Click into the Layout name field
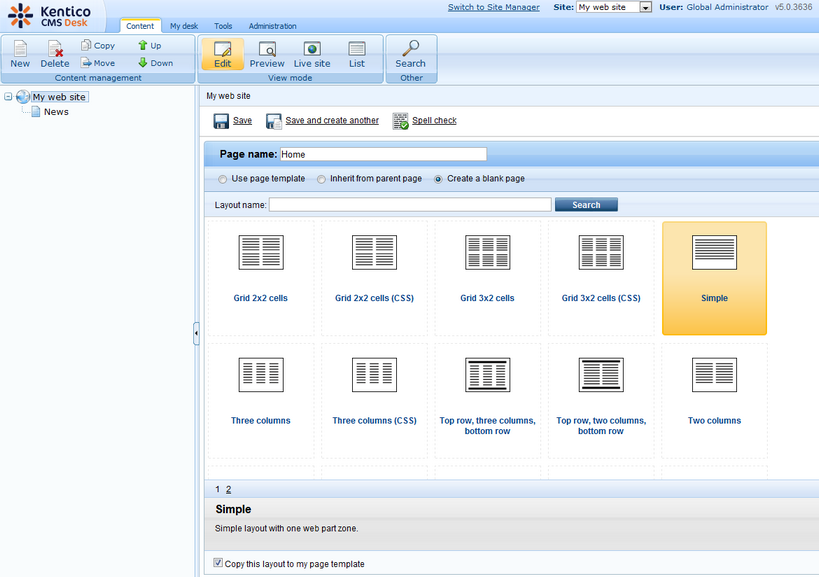The image size is (819, 577). (x=410, y=205)
